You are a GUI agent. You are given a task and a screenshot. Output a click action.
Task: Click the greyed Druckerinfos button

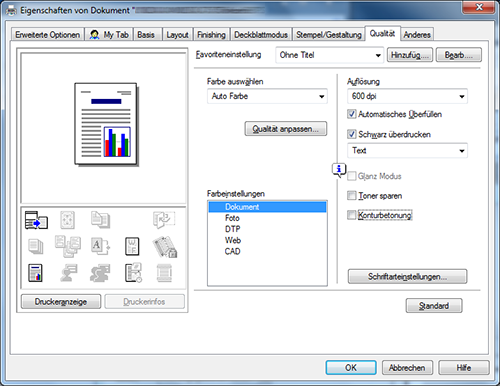pos(144,302)
